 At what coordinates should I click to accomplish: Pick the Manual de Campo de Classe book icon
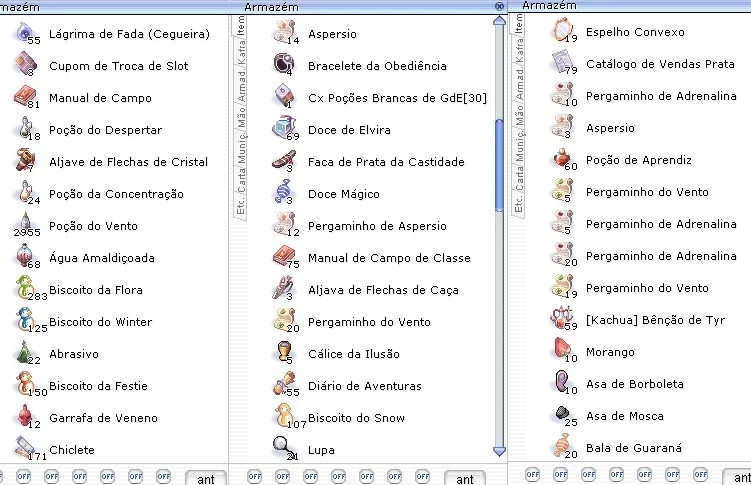284,257
